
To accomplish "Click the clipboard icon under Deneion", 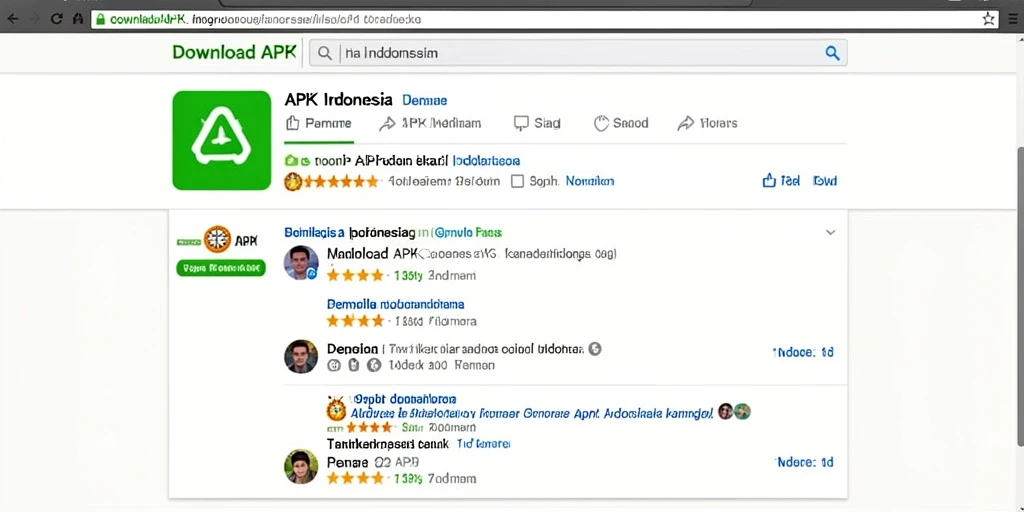I will tap(353, 365).
